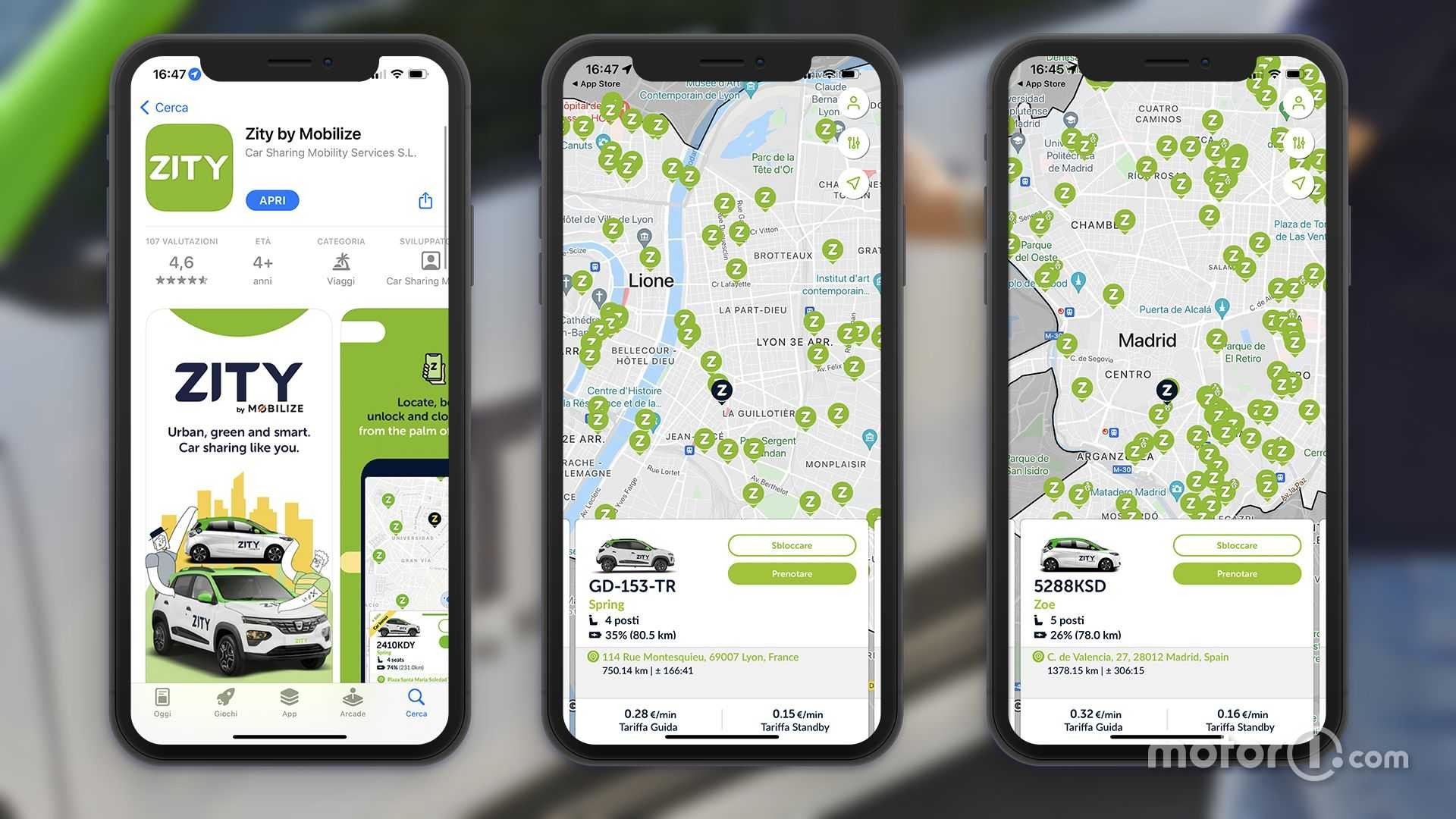Screen dimensions: 1456x819
Task: Tap the green Sbloccare button on Lyon screen
Action: coord(792,544)
